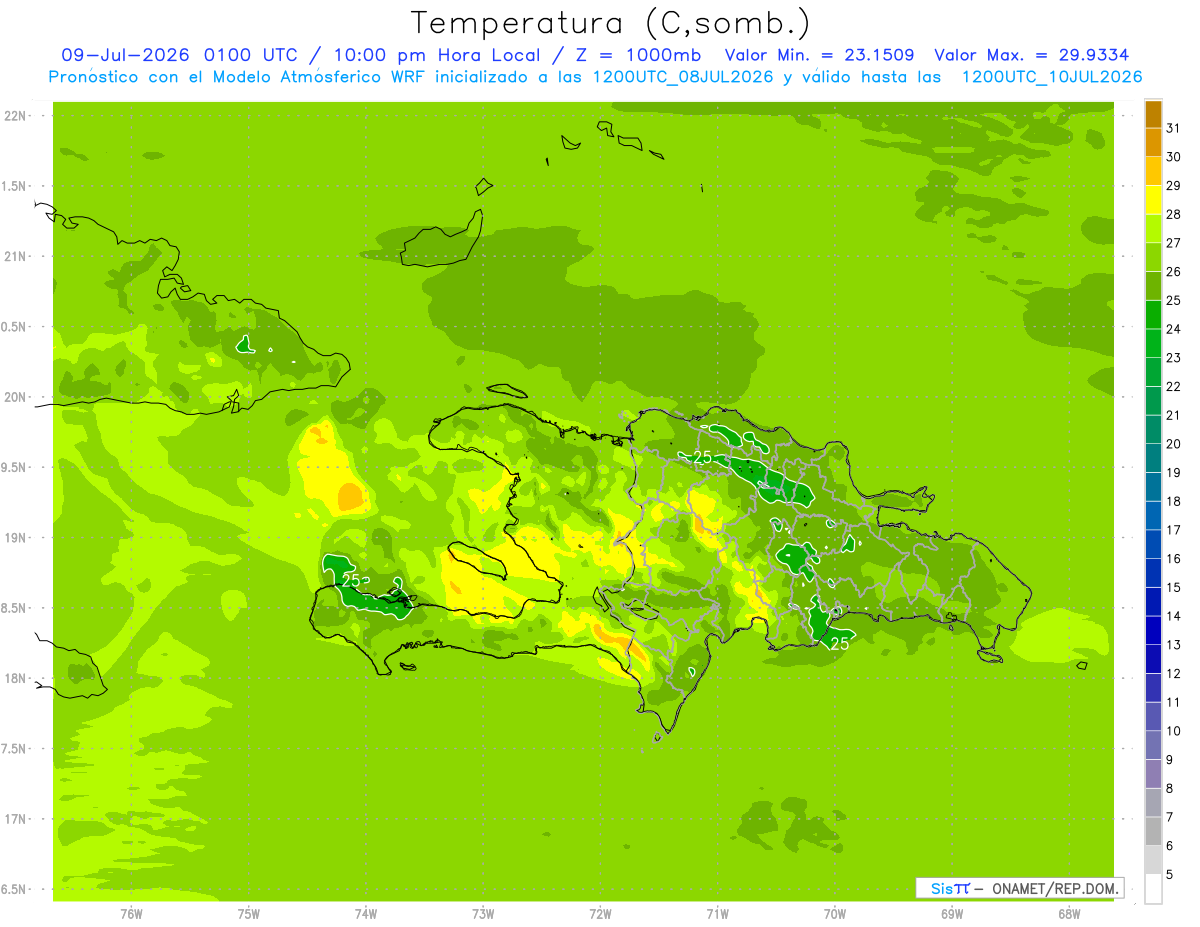Screen dimensions: 1200x927
Task: Click the '69W' longitude label
Action: (x=952, y=913)
